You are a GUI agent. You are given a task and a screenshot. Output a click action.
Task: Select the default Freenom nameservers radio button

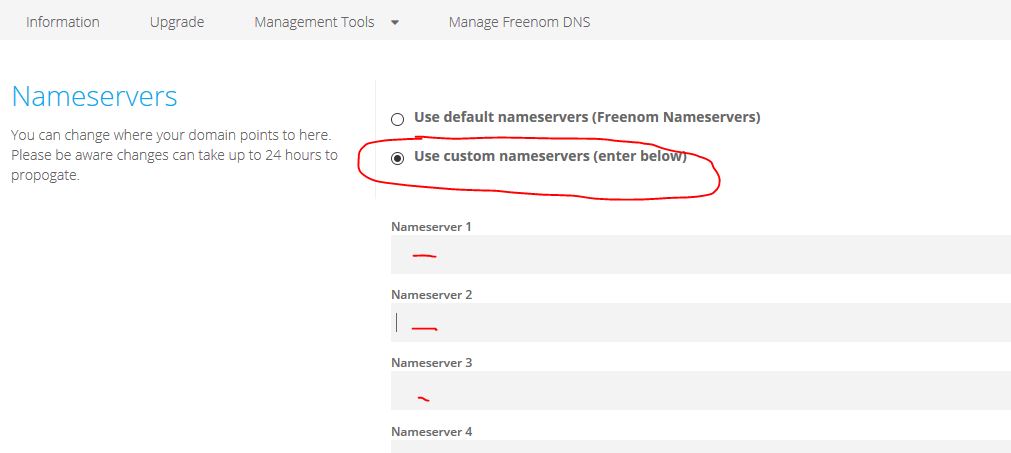[x=398, y=119]
